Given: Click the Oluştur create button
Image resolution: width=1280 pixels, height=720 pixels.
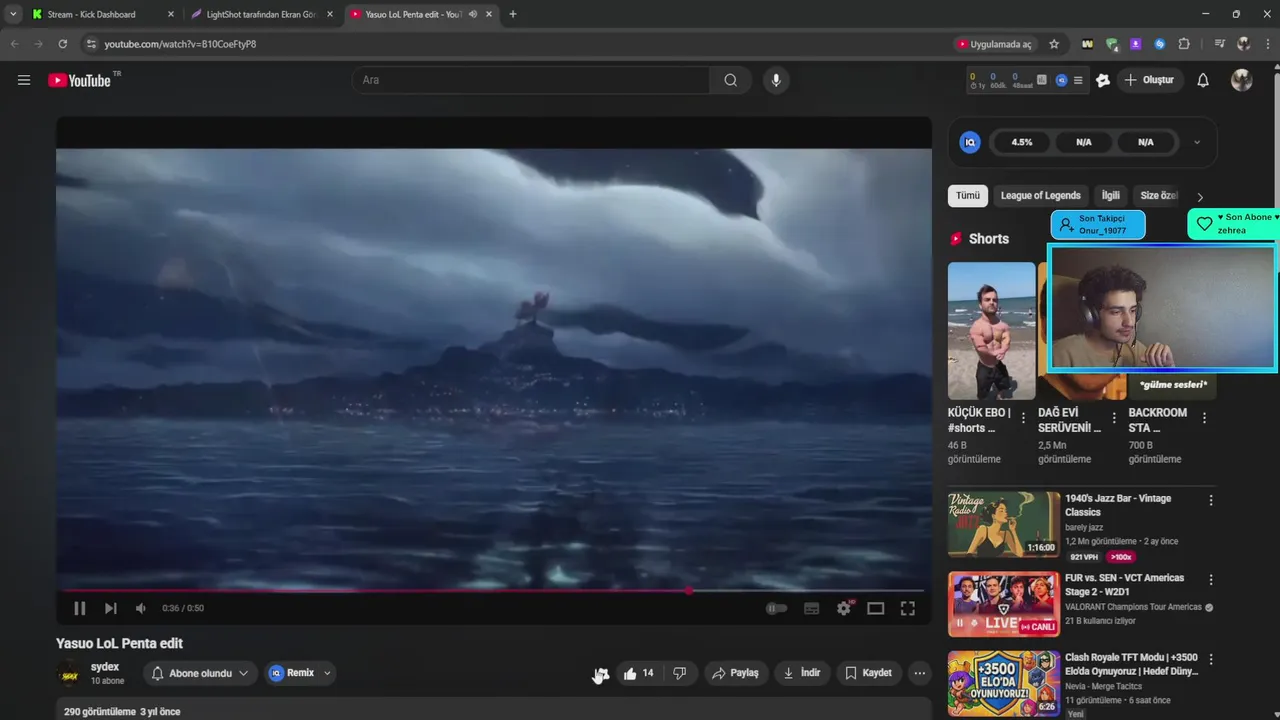Looking at the screenshot, I should (x=1149, y=80).
